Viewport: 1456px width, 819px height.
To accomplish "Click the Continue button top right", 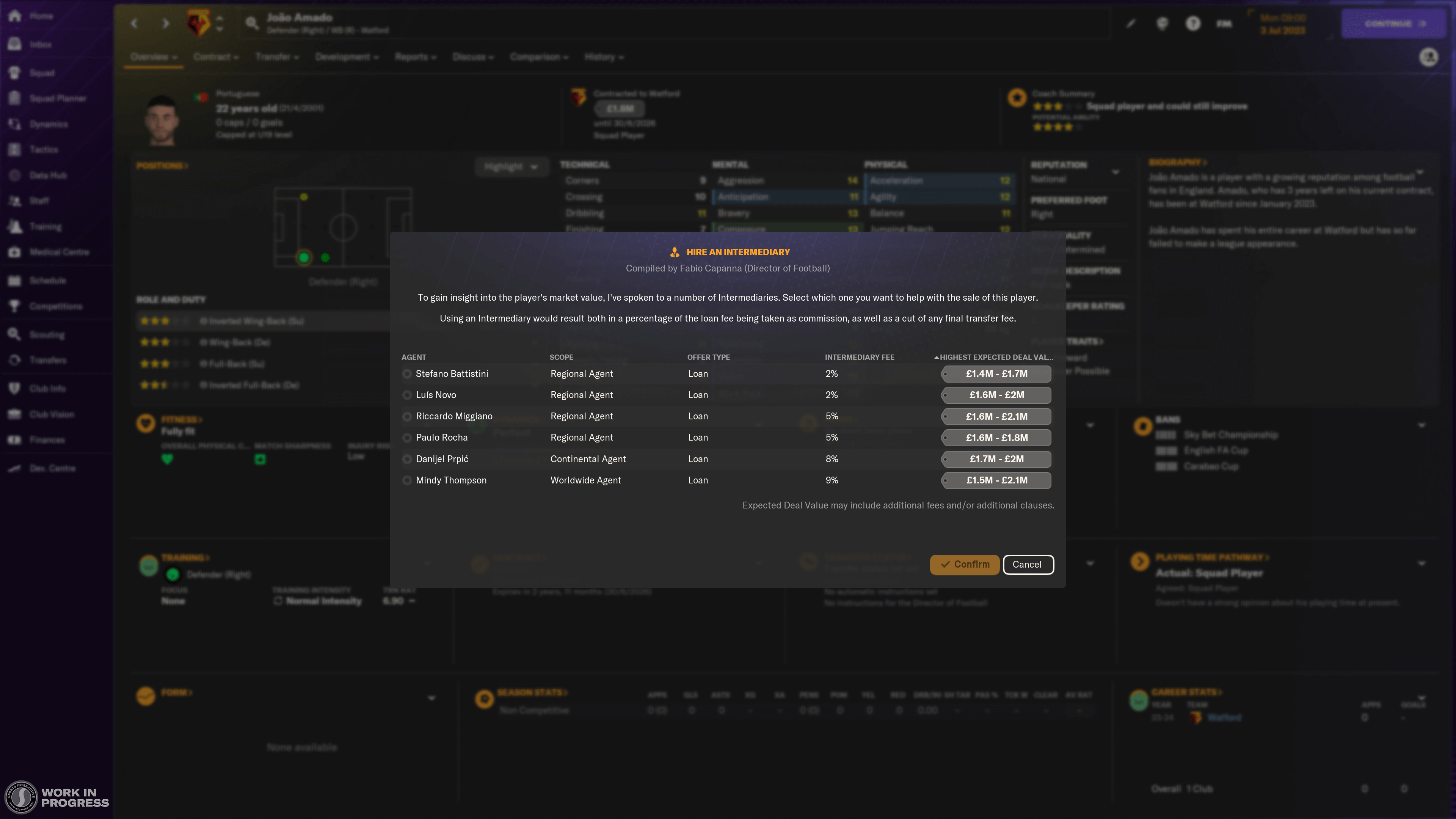I will (1392, 22).
